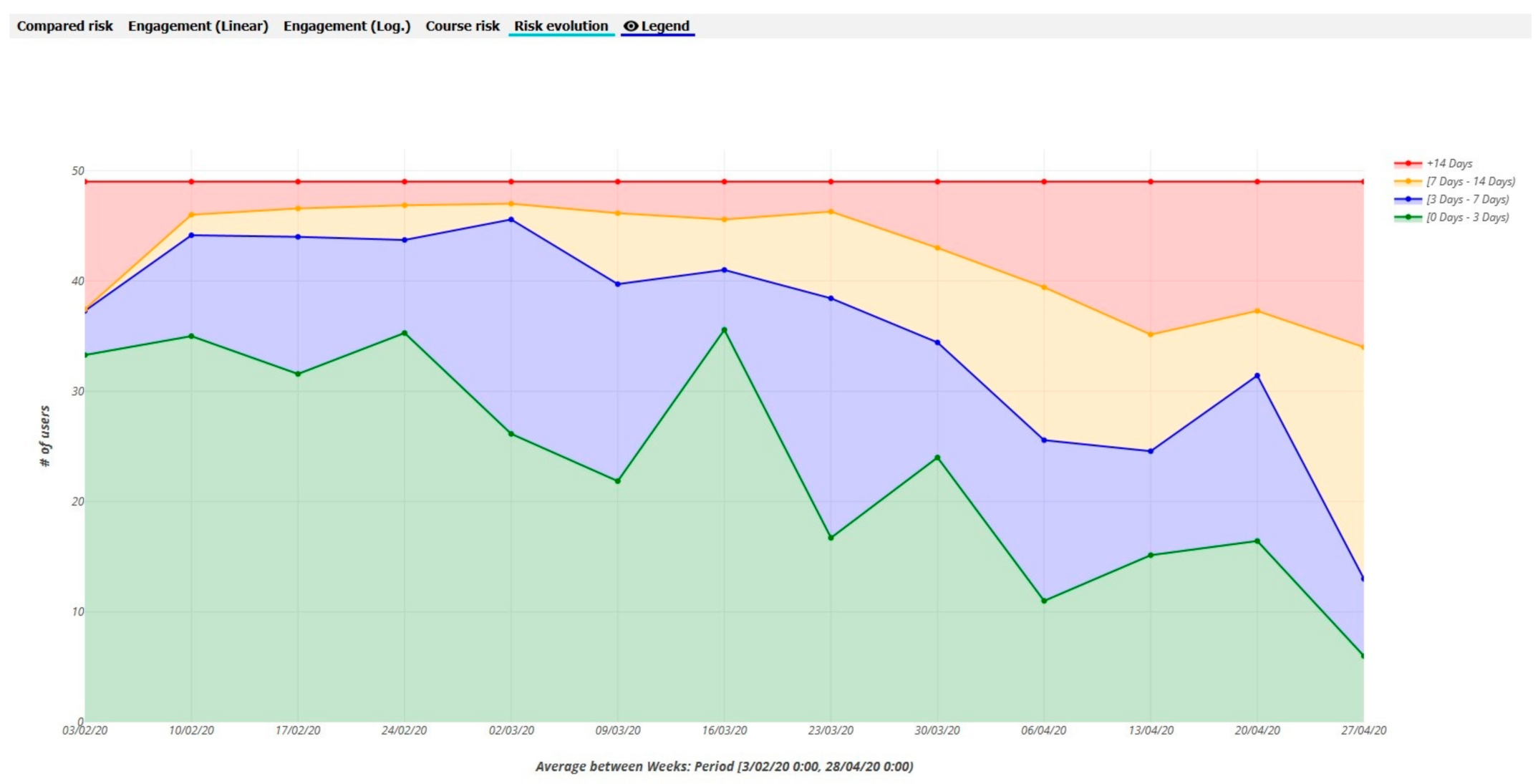Viewport: 1538px width, 784px height.
Task: Toggle [7 Days - 14 Days) legend entry
Action: [1470, 181]
